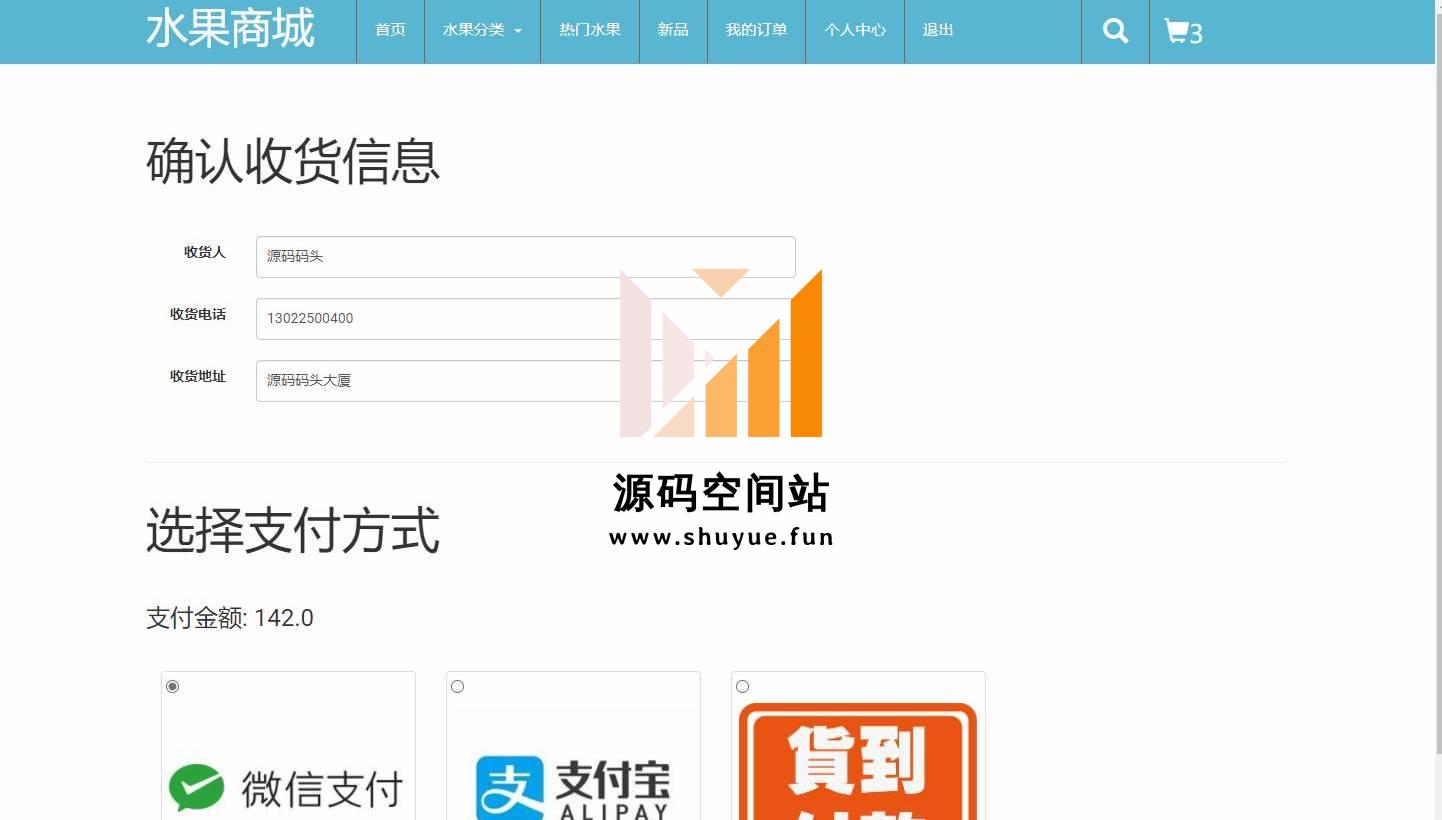Go to 首页 in the navbar

(x=390, y=31)
